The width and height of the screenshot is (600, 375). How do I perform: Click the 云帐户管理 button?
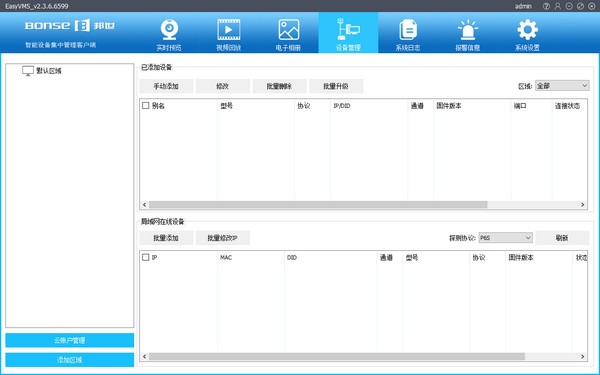[70, 340]
